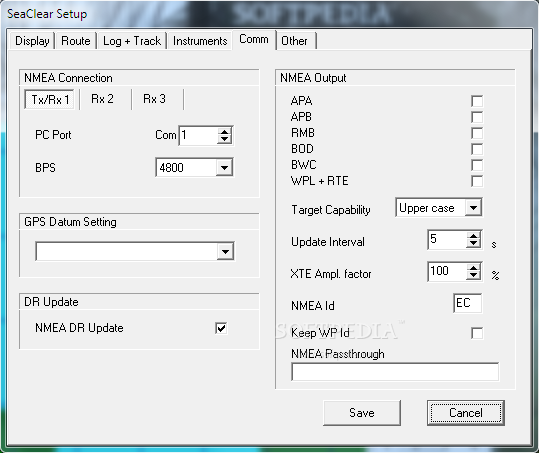Increase the XTE Ampl. factor value
This screenshot has height=453, width=539.
474,268
